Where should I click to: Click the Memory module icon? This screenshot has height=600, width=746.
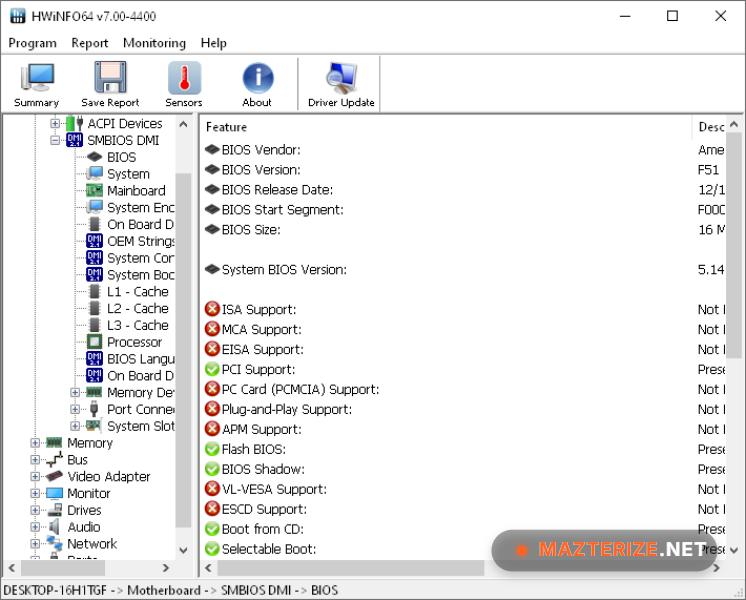coord(54,443)
